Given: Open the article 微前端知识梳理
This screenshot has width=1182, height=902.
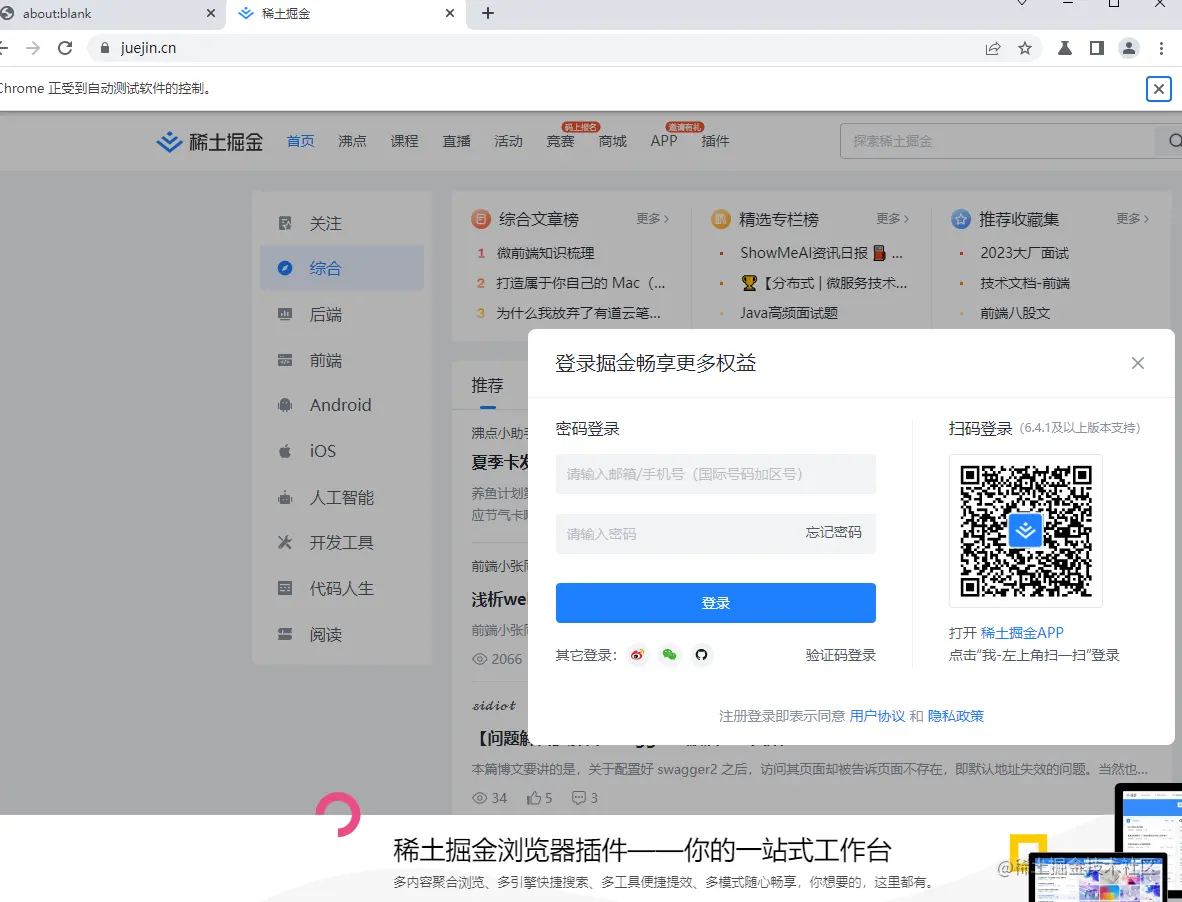Looking at the screenshot, I should click(x=545, y=253).
